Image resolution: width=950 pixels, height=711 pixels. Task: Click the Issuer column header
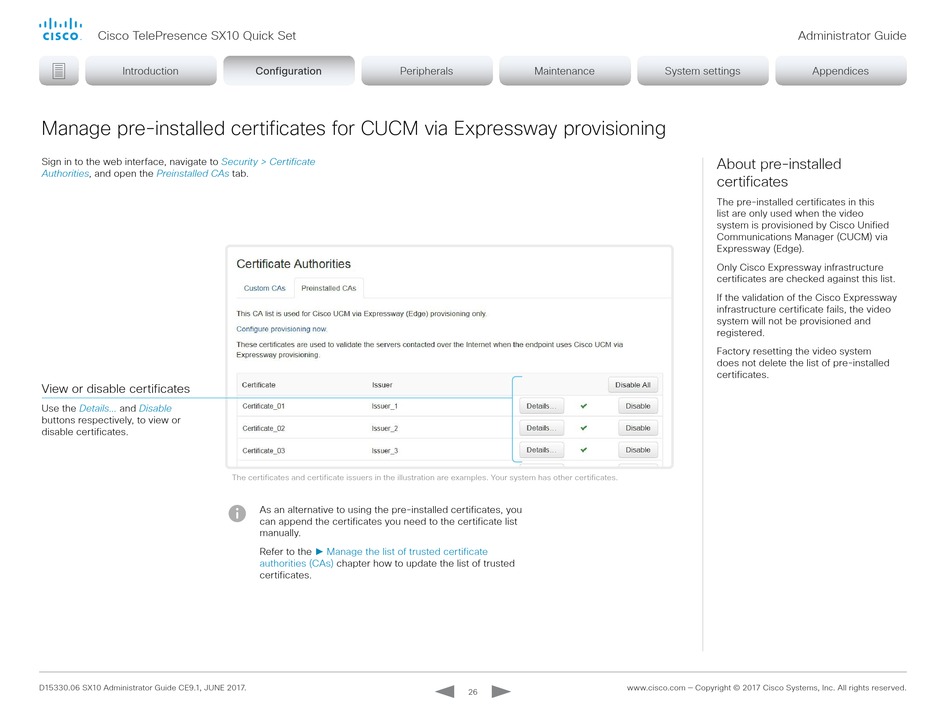(382, 385)
